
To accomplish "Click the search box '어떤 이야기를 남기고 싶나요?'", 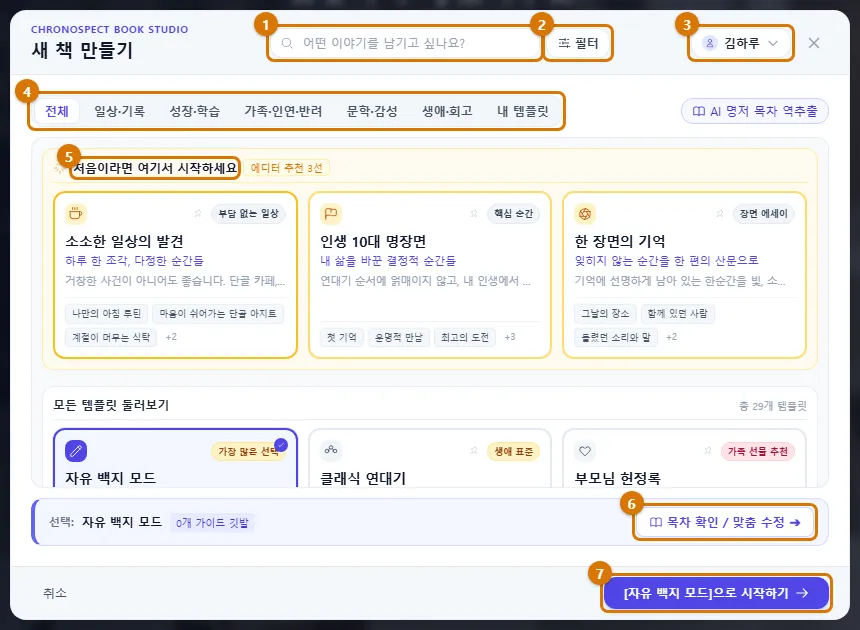I will [404, 43].
